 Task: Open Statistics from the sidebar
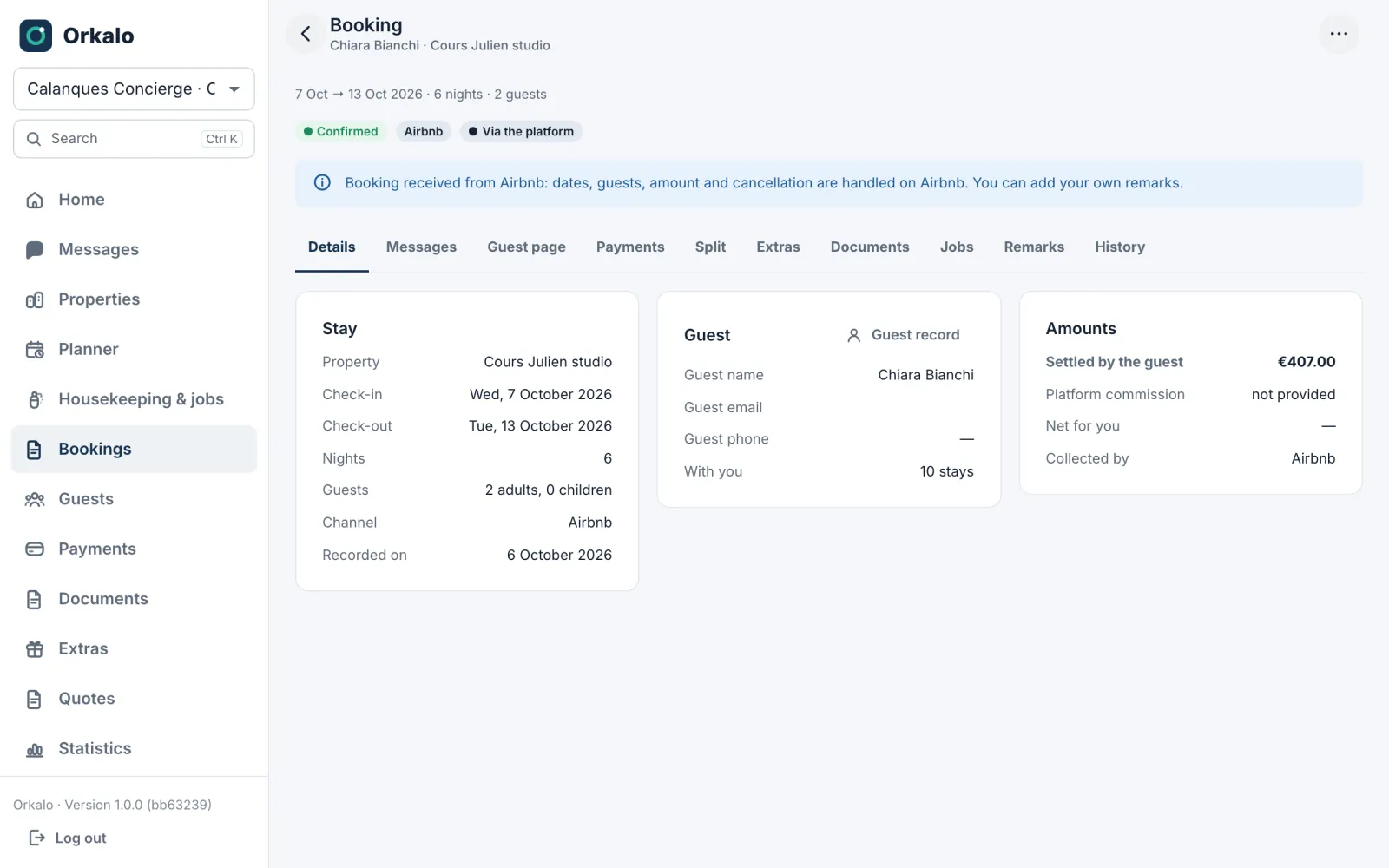click(134, 749)
